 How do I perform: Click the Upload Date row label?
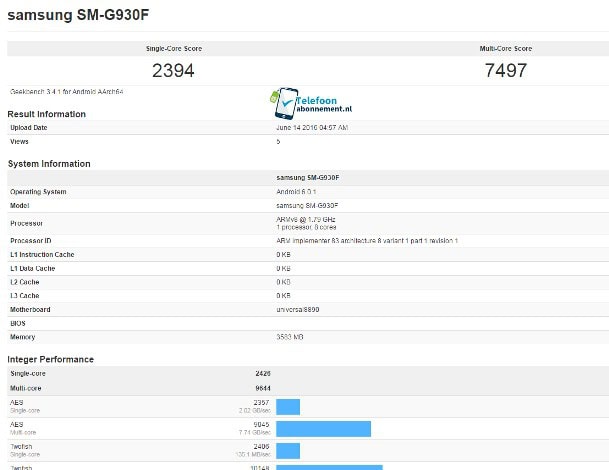click(29, 127)
